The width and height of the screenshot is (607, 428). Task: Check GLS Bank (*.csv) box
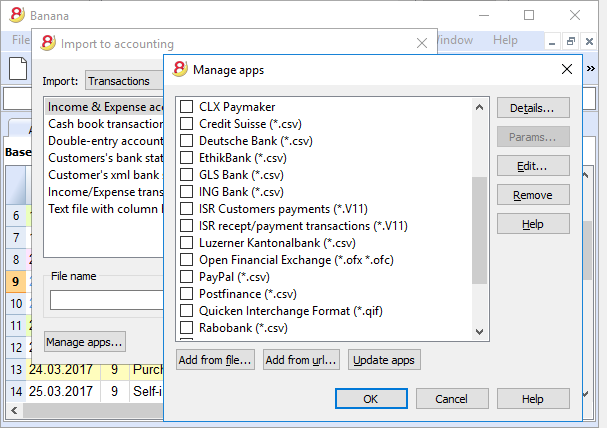pyautogui.click(x=187, y=175)
